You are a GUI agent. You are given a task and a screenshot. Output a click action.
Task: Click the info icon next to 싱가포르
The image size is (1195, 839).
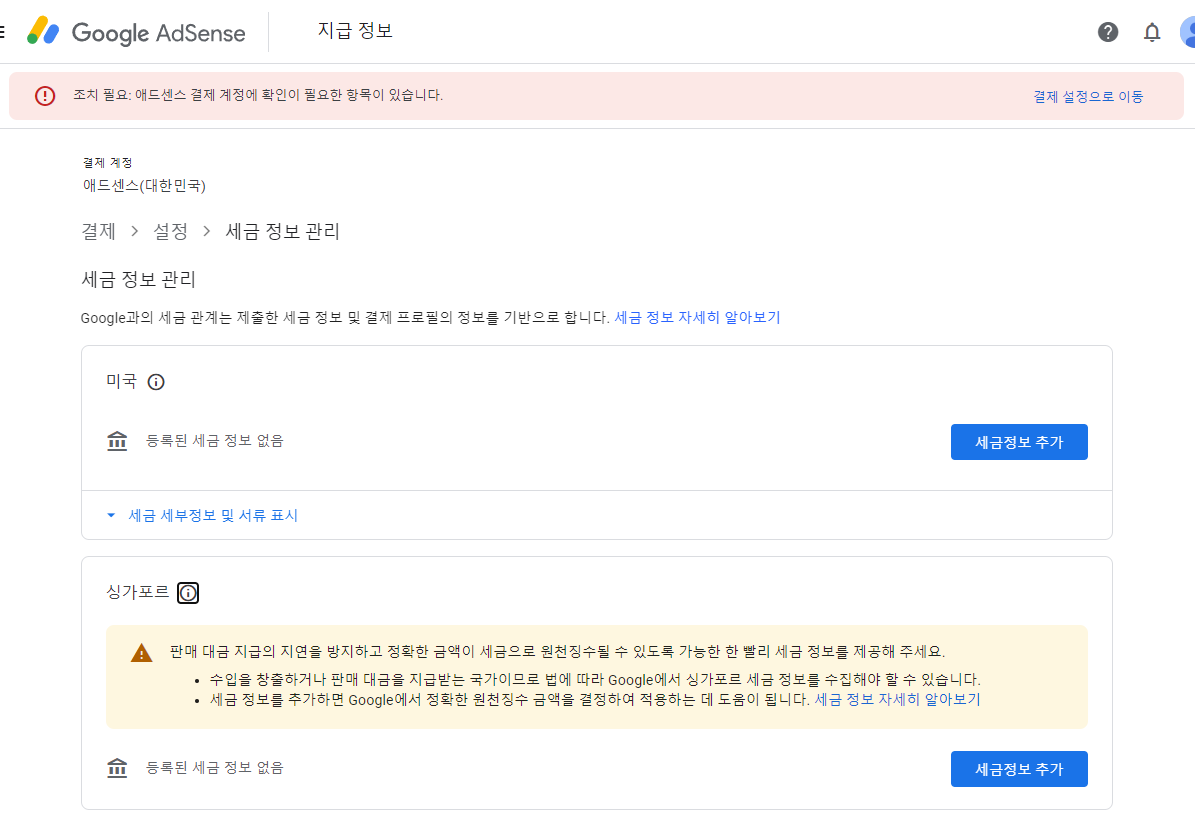[187, 593]
